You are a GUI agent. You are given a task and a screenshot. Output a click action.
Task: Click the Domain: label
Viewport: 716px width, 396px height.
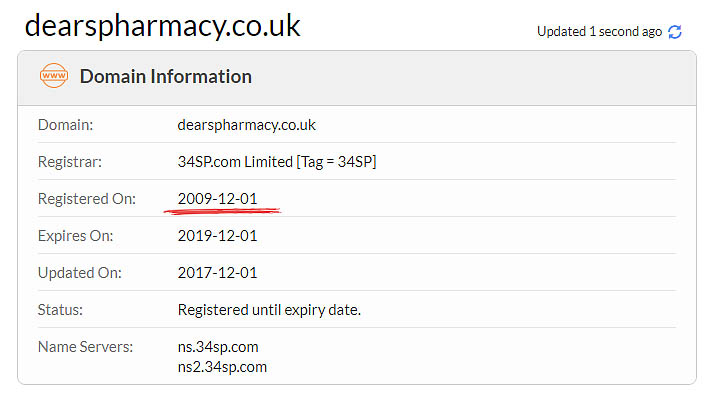[x=65, y=125]
